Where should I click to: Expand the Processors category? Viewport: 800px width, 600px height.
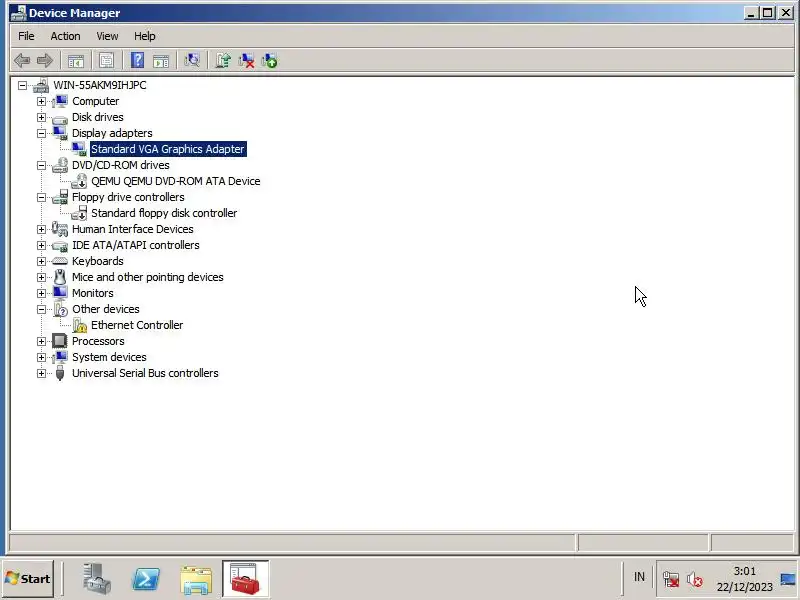tap(41, 341)
